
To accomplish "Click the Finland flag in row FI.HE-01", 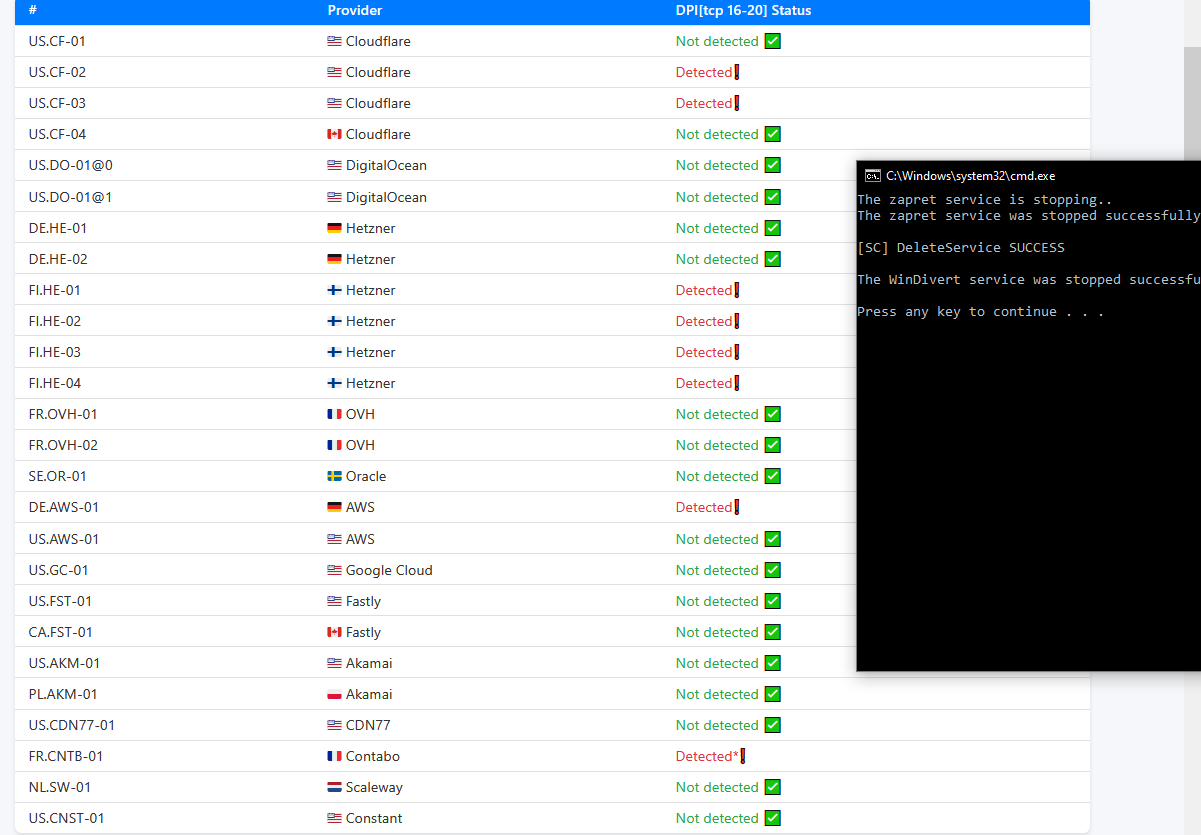I will point(334,290).
